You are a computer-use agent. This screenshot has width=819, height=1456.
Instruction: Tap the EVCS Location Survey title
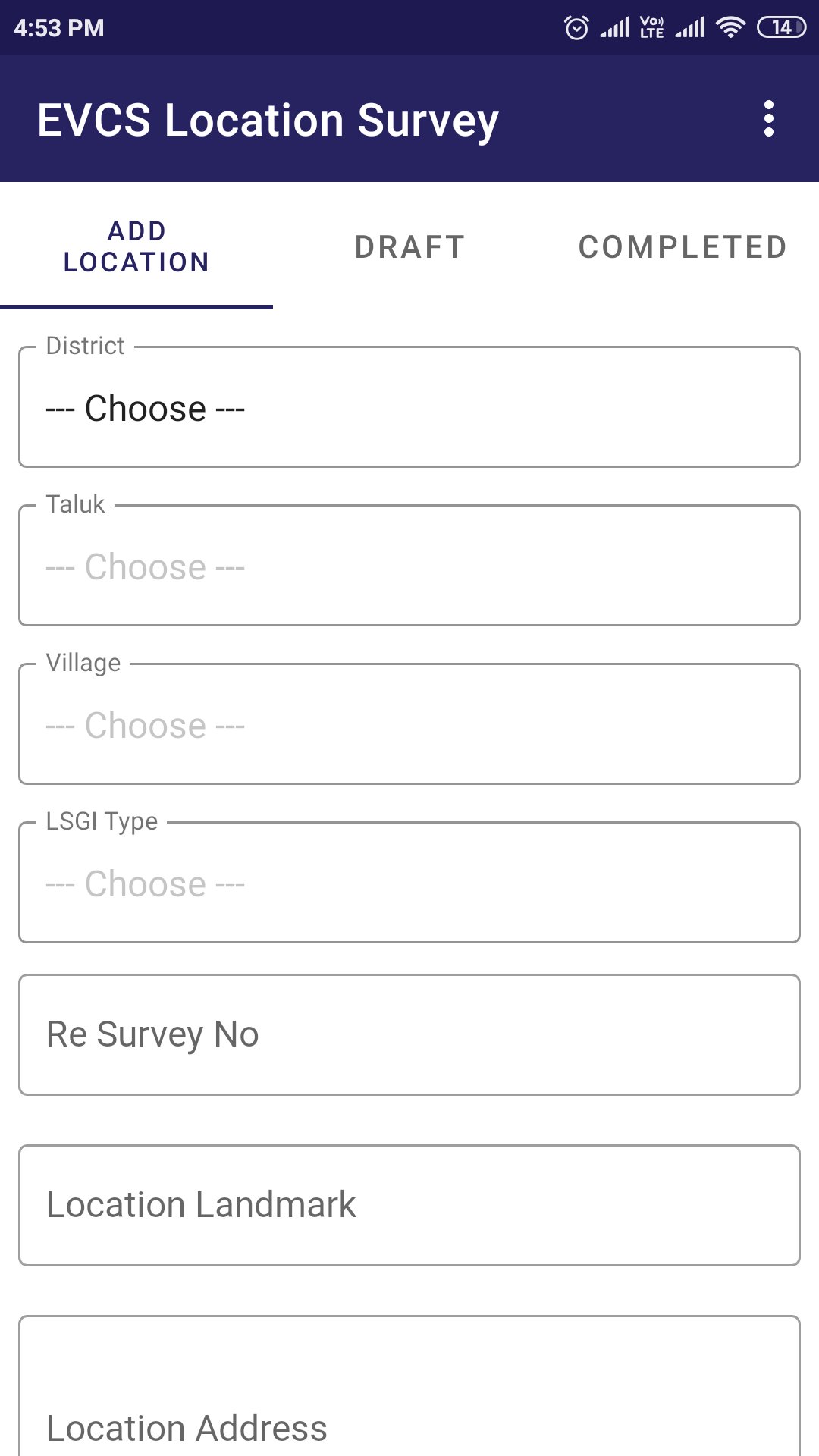pos(268,120)
